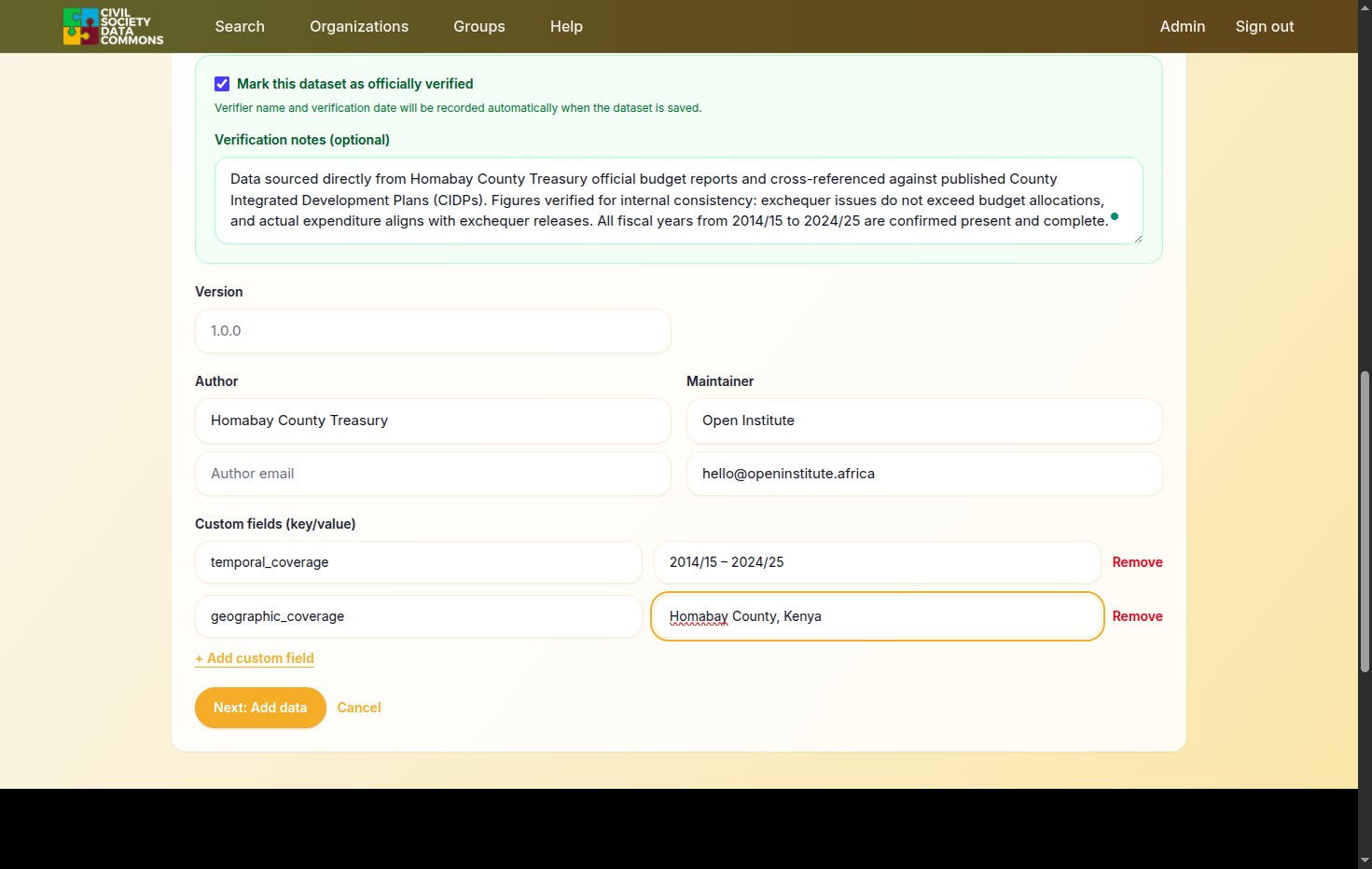Viewport: 1372px width, 869px height.
Task: Edit the Maintainer name field
Action: point(924,421)
